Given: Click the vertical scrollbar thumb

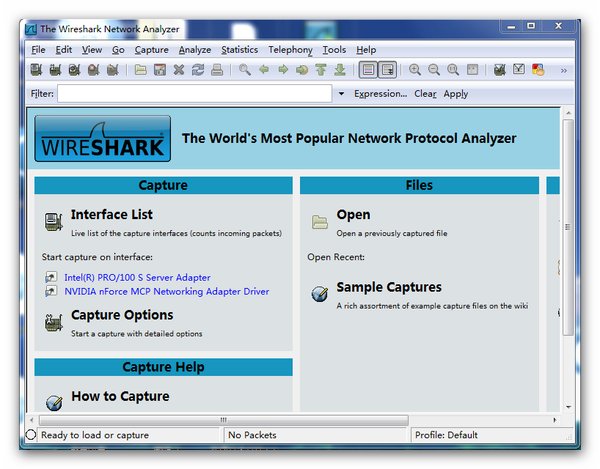Looking at the screenshot, I should (x=568, y=227).
